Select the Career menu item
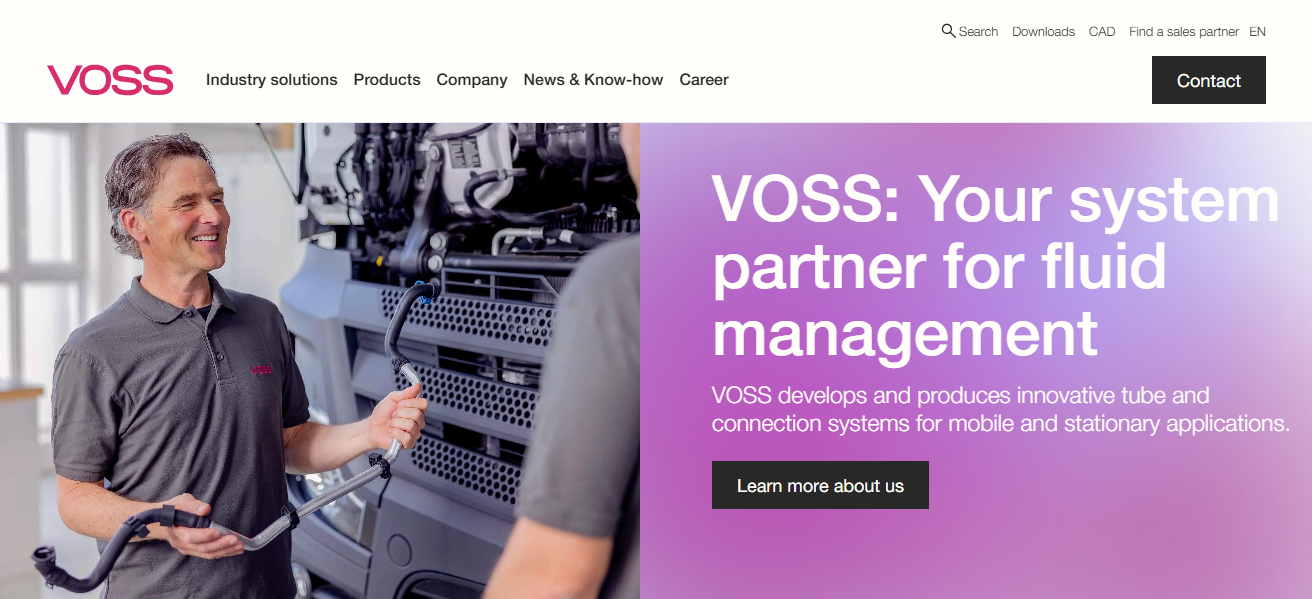Viewport: 1312px width, 599px height. tap(704, 80)
